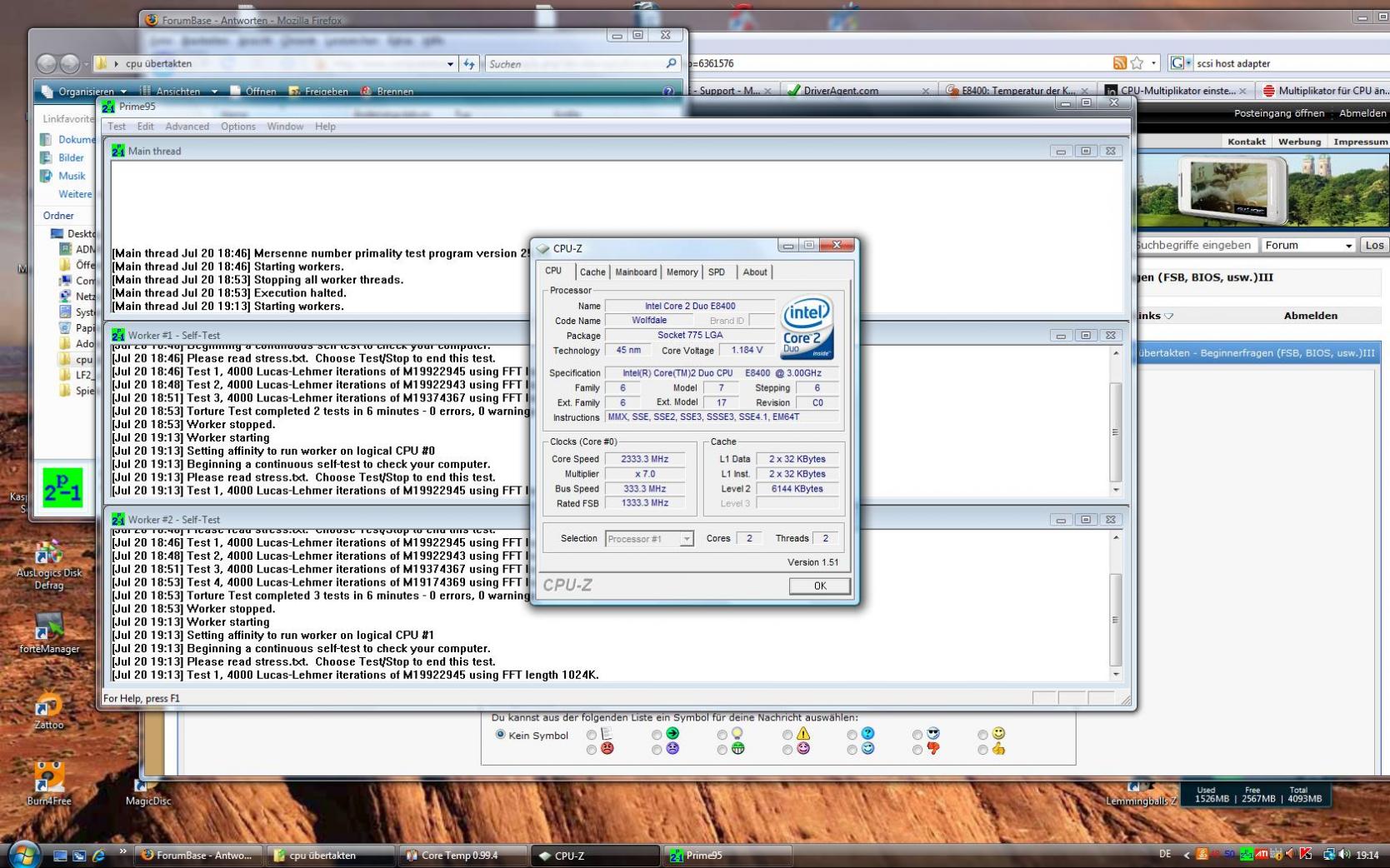Click the Prime95 icon in the Worker #2 title bar

tap(118, 519)
